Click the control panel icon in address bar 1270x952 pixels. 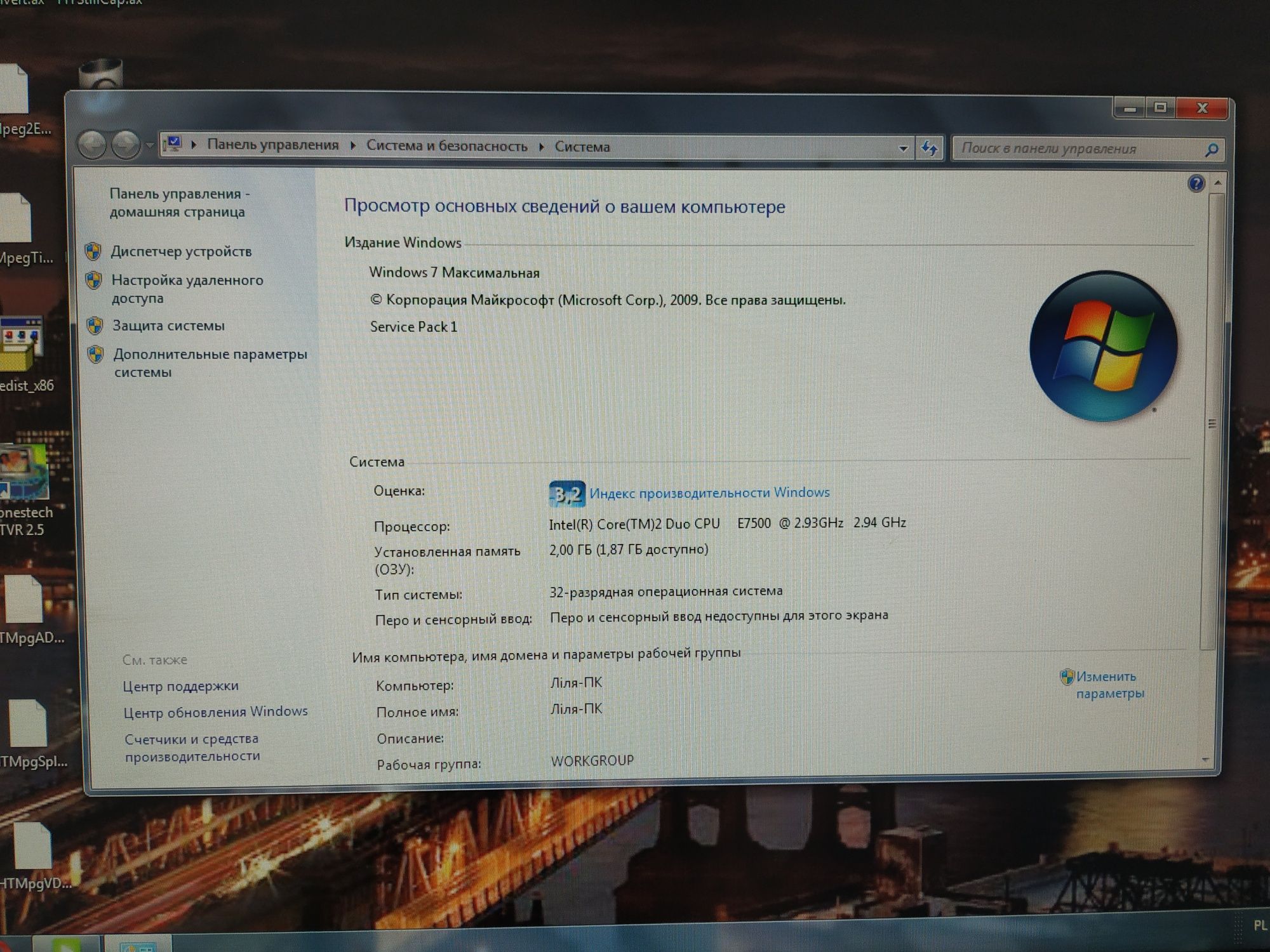(173, 145)
